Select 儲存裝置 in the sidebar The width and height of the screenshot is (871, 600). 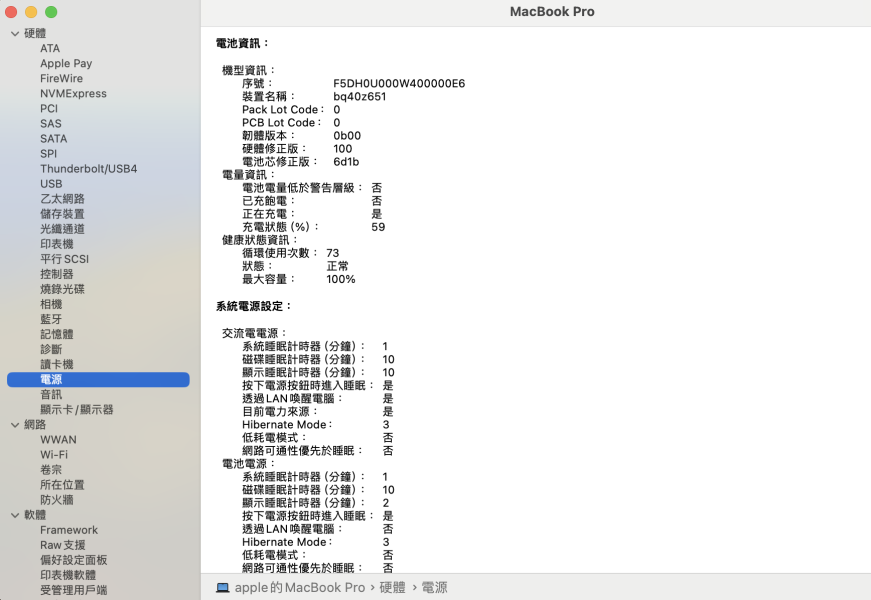pos(62,213)
